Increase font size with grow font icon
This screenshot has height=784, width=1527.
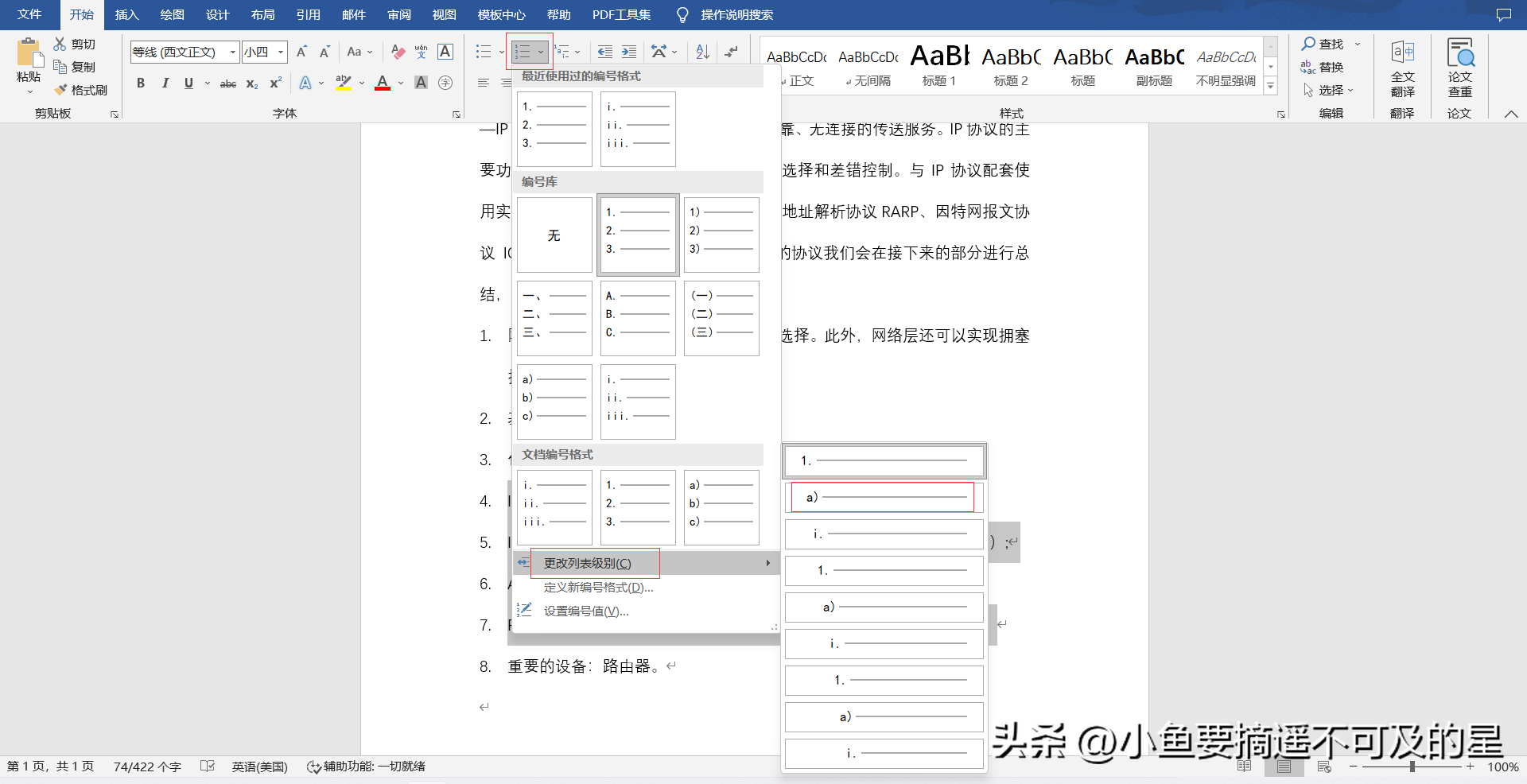point(301,52)
